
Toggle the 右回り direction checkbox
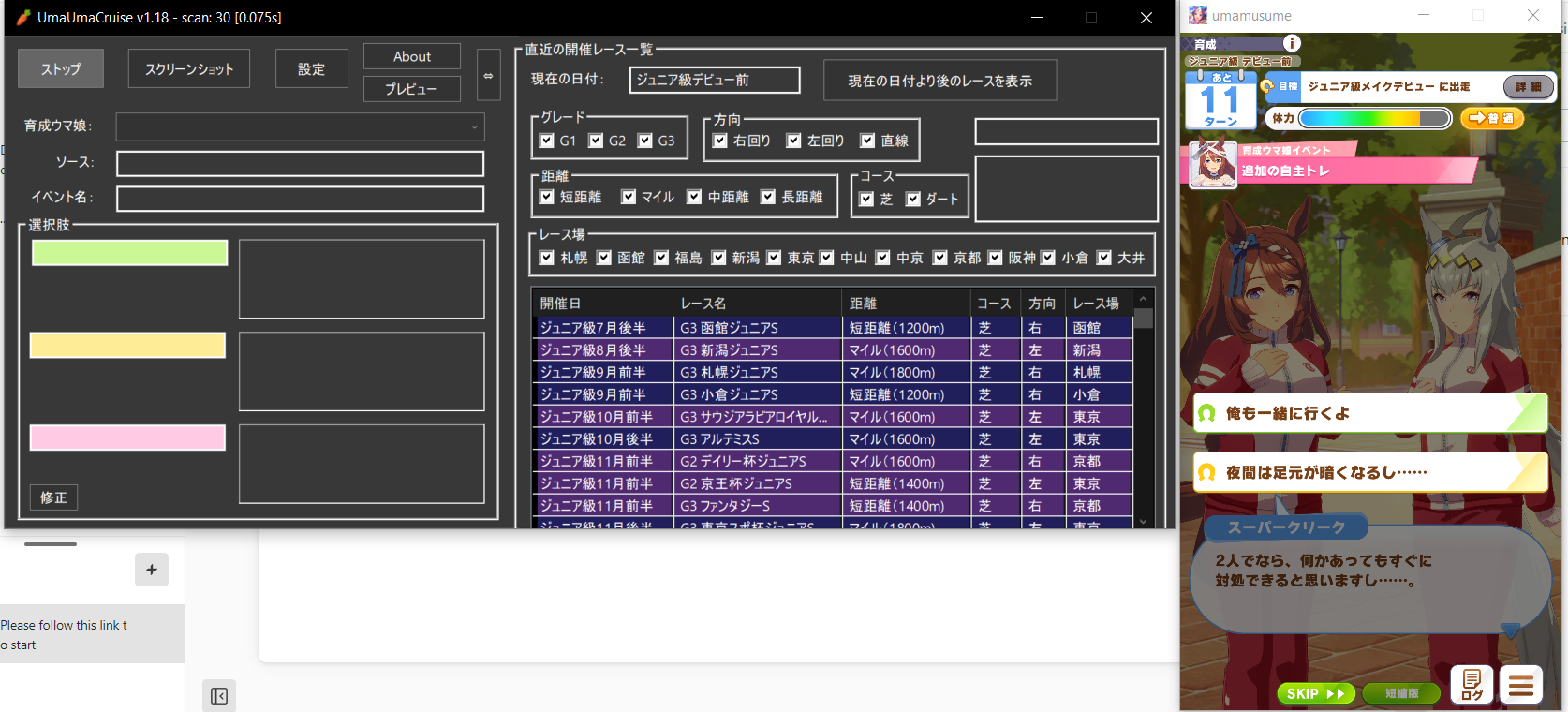coord(720,141)
